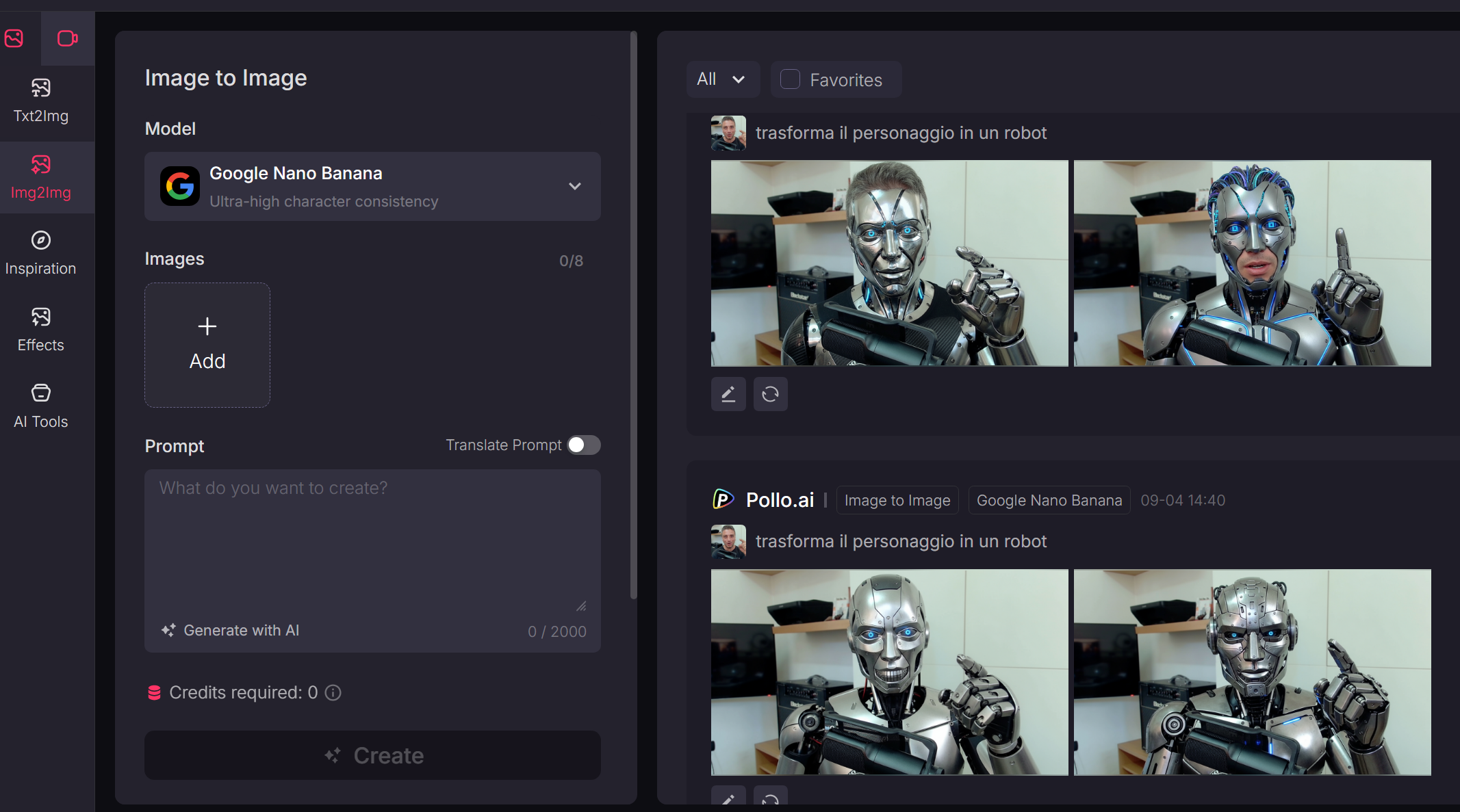Open the Inspiration page
The height and width of the screenshot is (812, 1460).
[40, 254]
